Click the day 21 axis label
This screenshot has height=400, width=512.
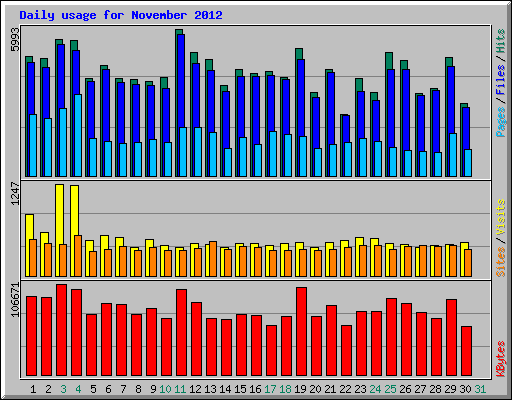[330, 389]
